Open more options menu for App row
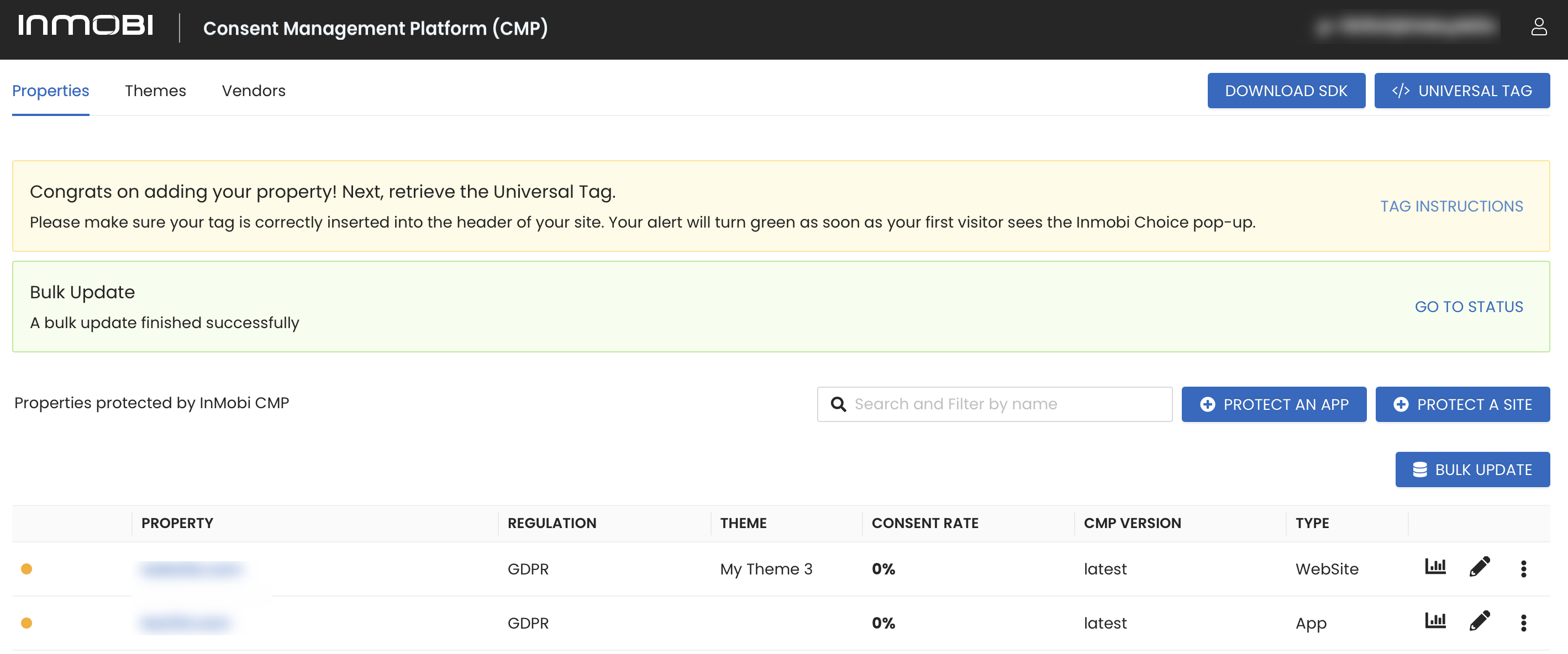 [1523, 623]
